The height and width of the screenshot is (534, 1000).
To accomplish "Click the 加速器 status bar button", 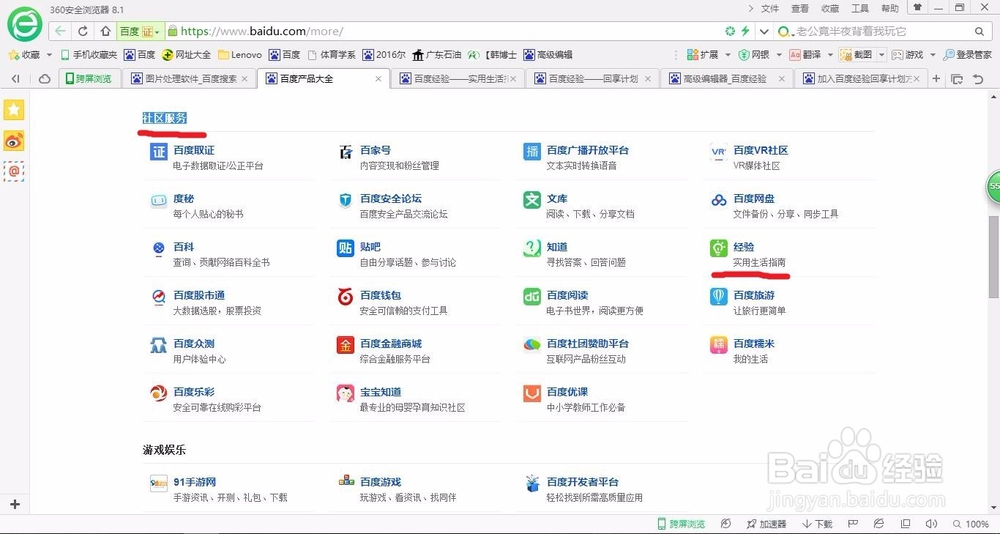I will pos(767,524).
